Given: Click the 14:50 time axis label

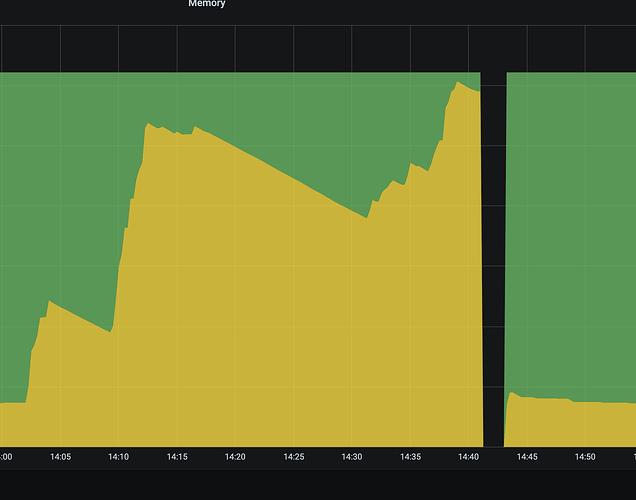Looking at the screenshot, I should pyautogui.click(x=585, y=457).
